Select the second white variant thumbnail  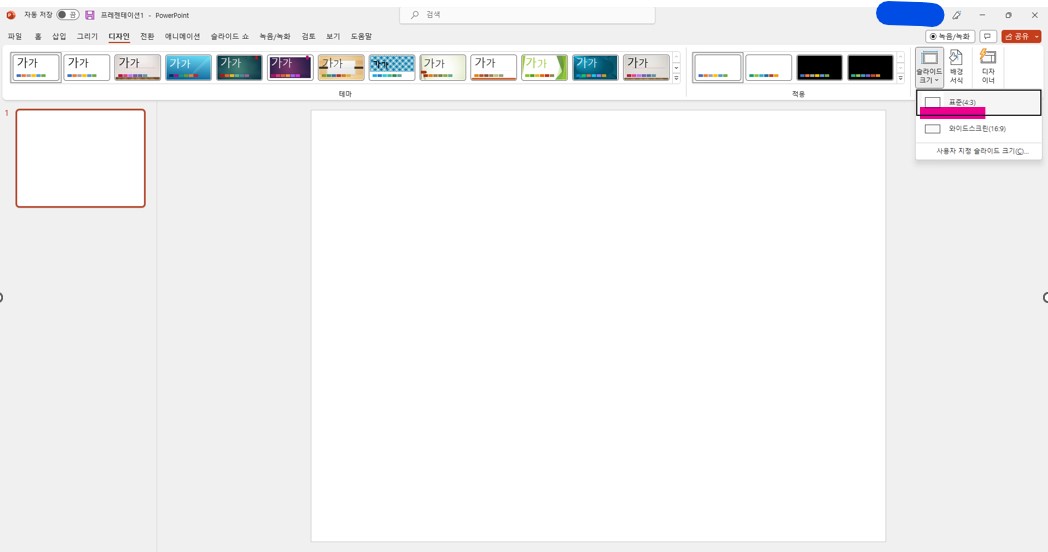pyautogui.click(x=769, y=67)
